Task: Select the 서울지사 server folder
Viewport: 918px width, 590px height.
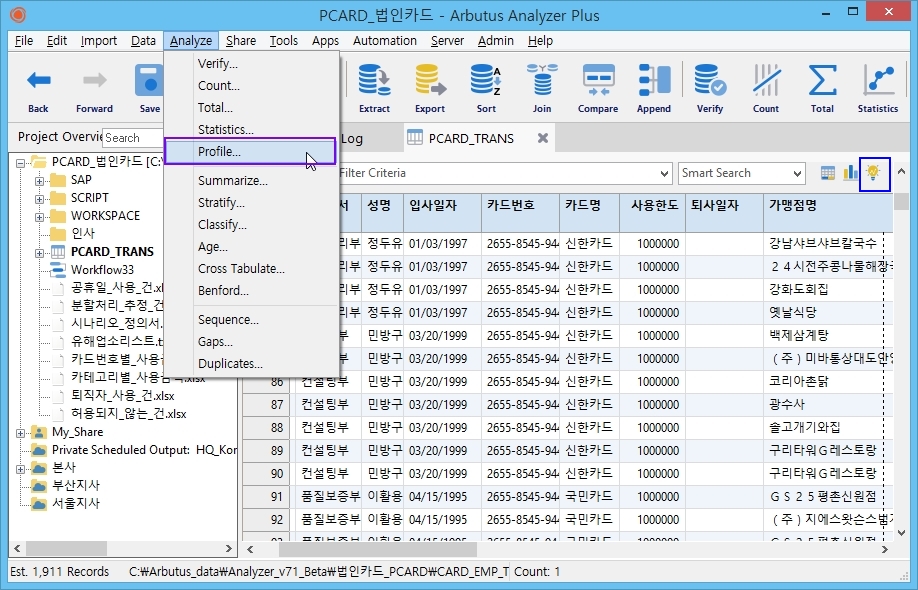Action: pos(76,503)
